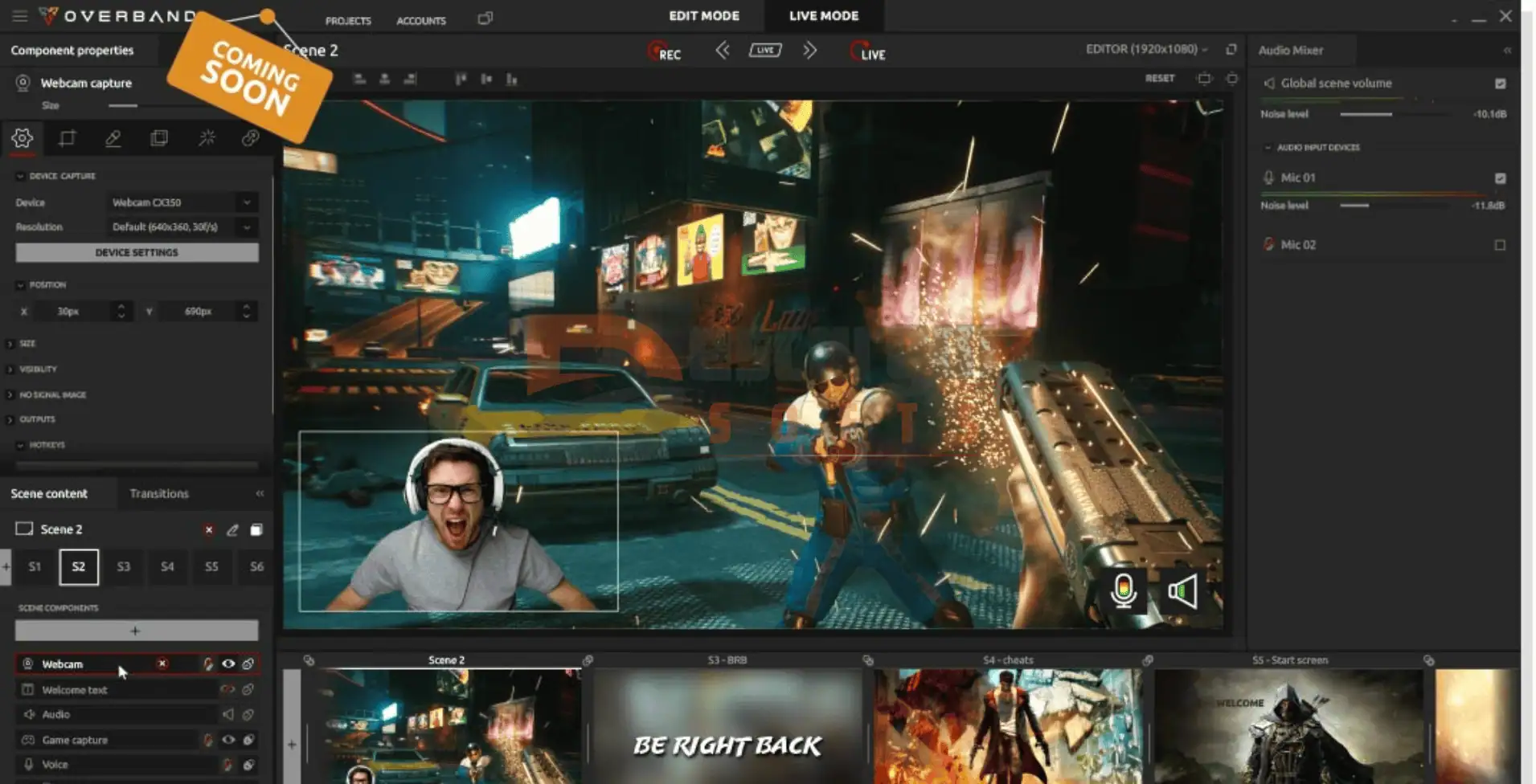
Task: Open the EDITOR (1920x1080) dropdown
Action: tap(1146, 49)
